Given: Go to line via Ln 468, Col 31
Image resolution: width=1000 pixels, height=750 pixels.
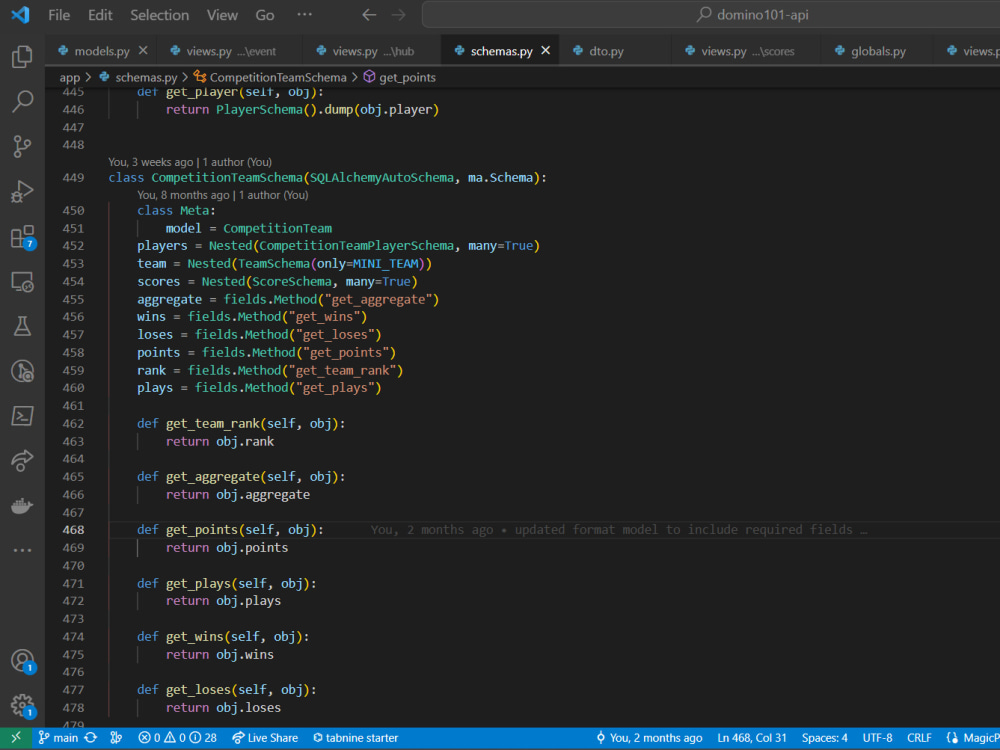Looking at the screenshot, I should 752,738.
